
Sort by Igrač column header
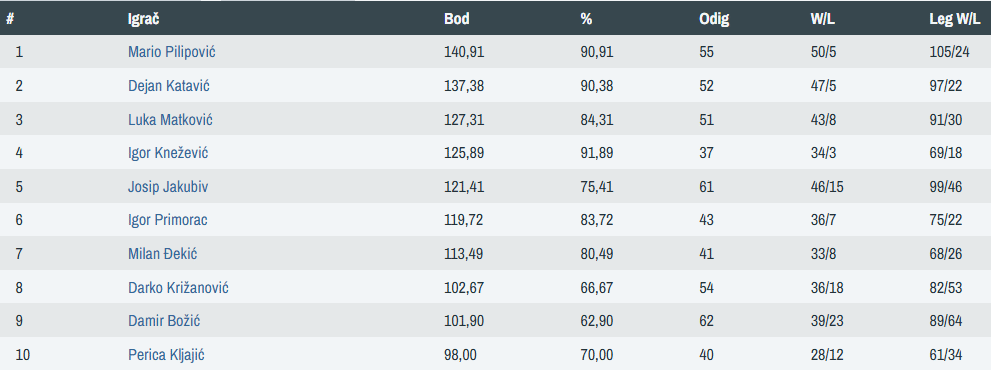[x=143, y=18]
